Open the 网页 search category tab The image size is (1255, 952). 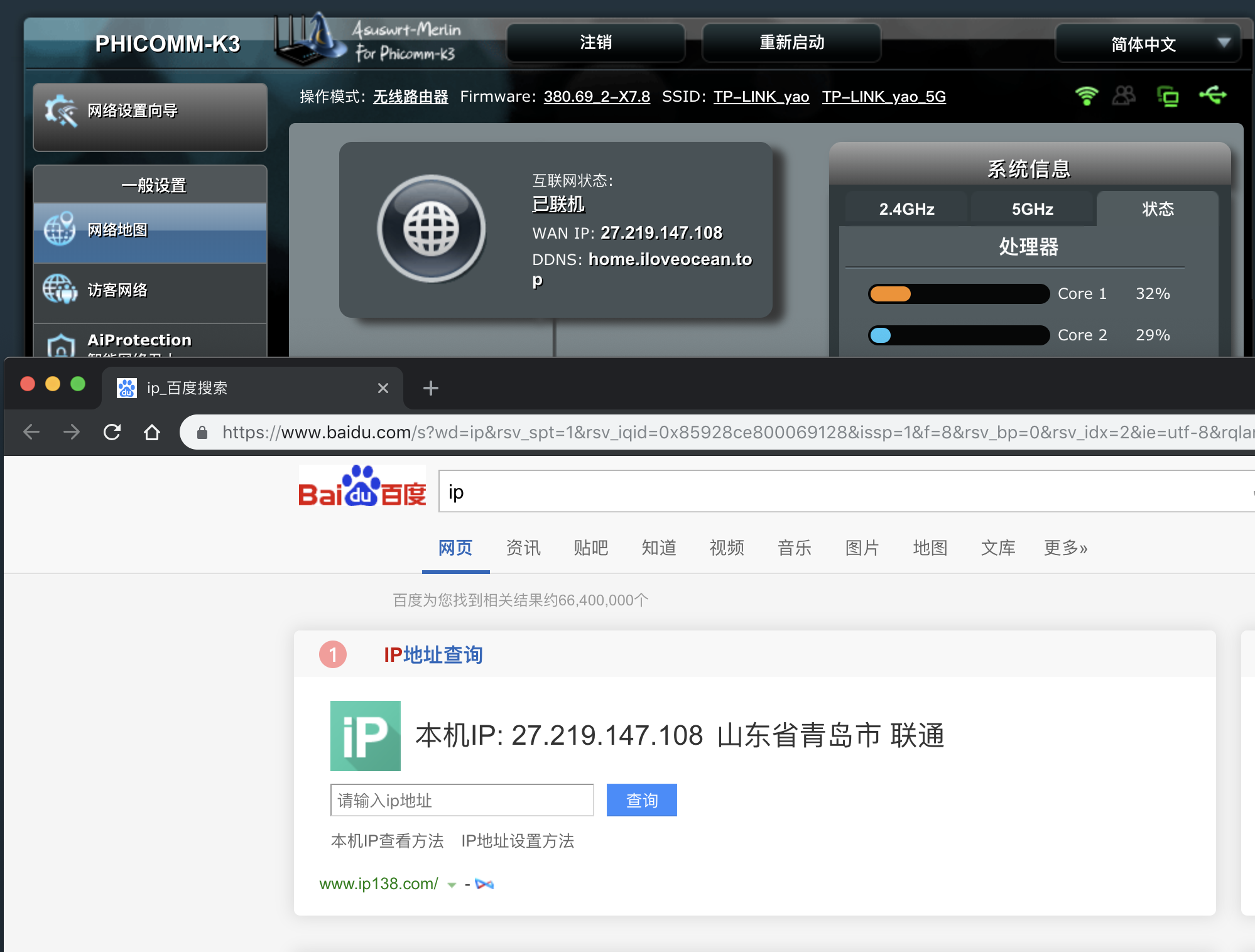pyautogui.click(x=455, y=548)
